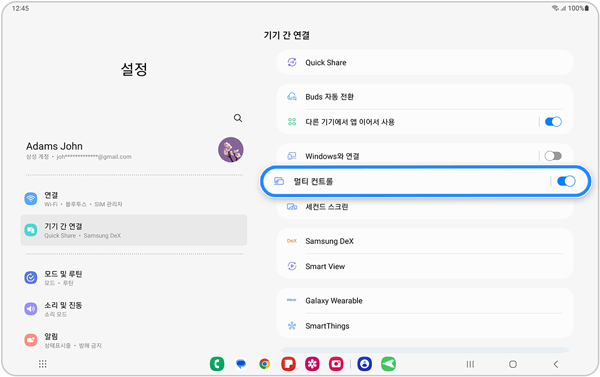
Task: Launch the pink flower Gallery app
Action: point(312,364)
